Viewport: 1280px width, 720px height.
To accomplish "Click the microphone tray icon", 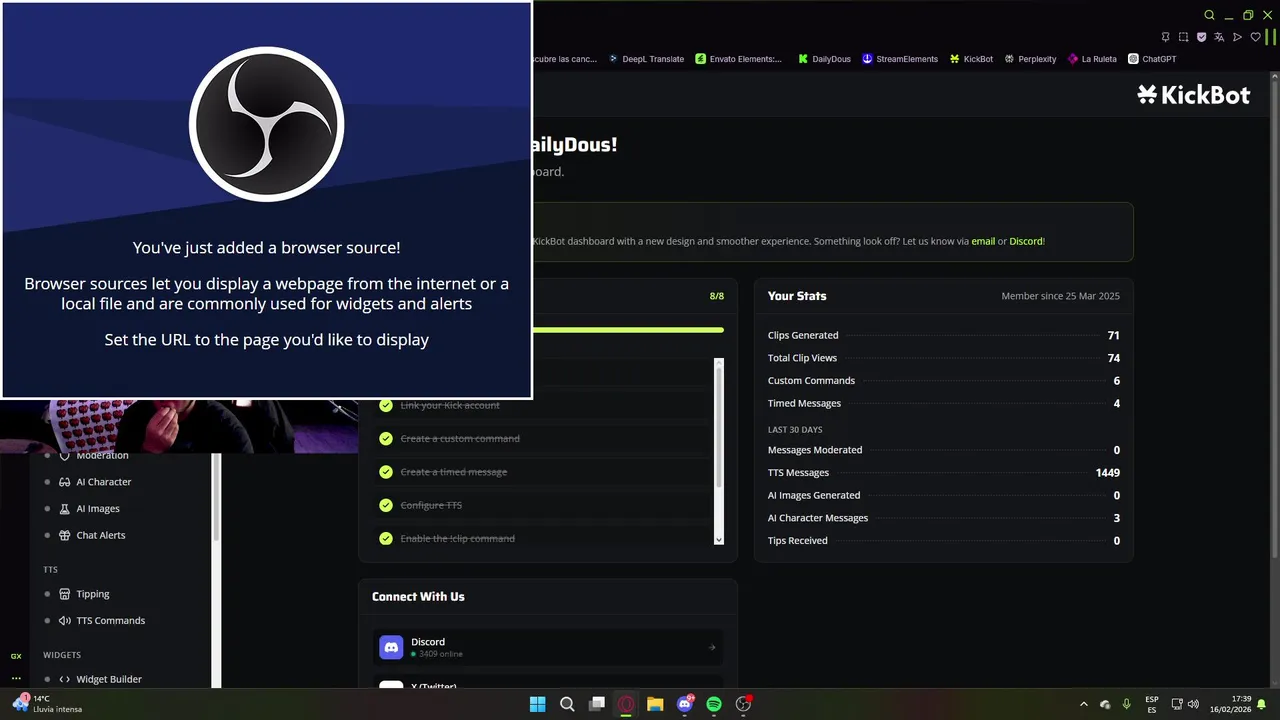I will (1127, 704).
